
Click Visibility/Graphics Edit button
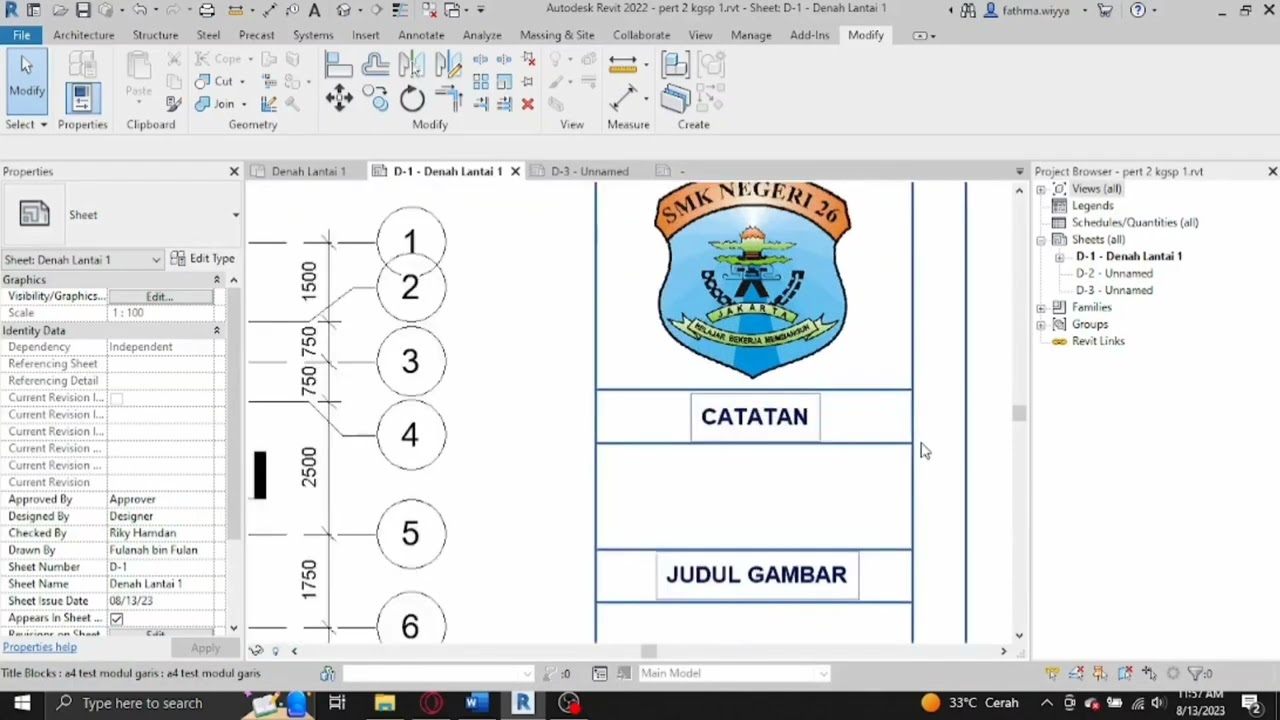pyautogui.click(x=160, y=297)
